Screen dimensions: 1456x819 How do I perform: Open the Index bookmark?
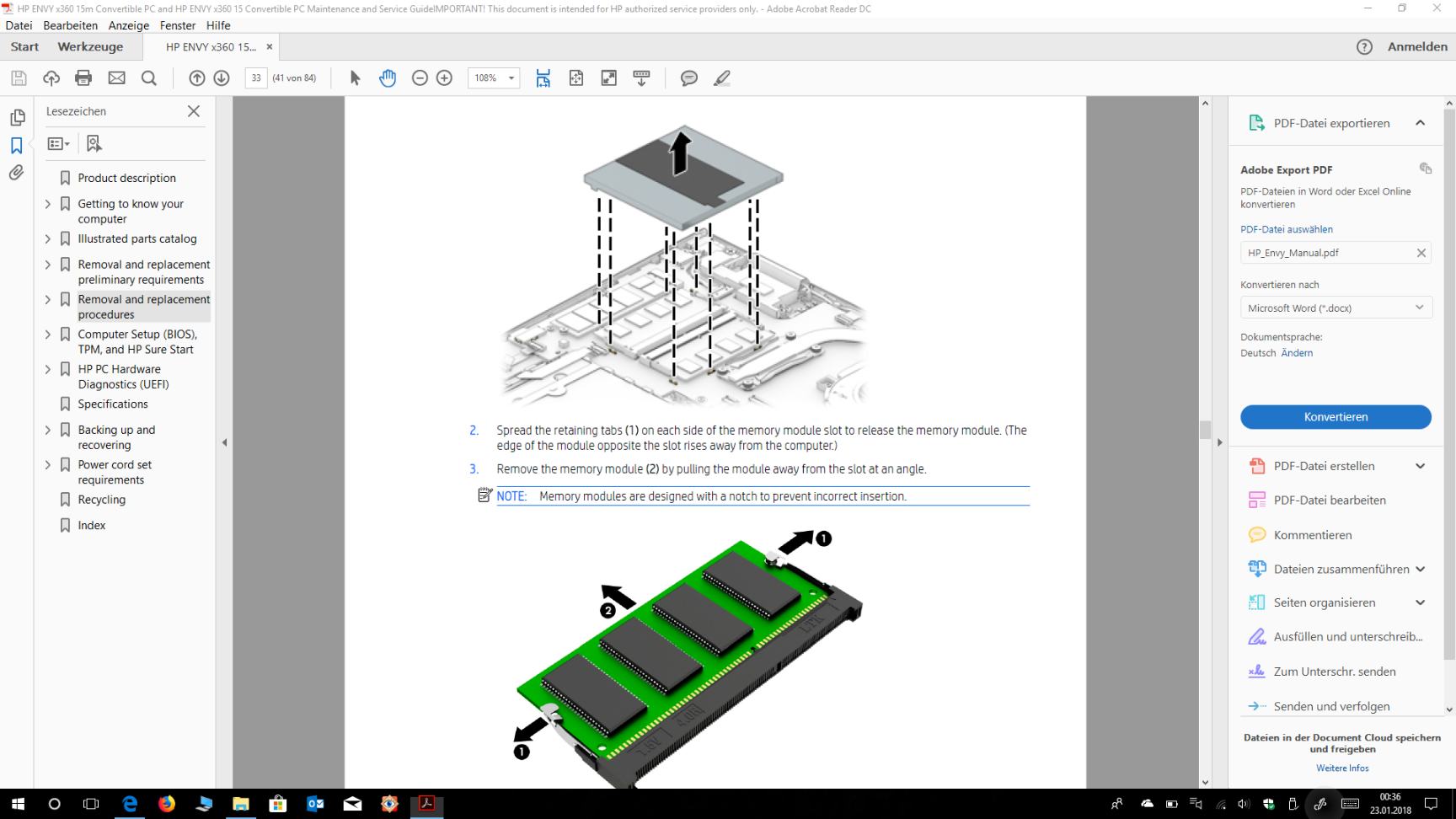point(92,526)
